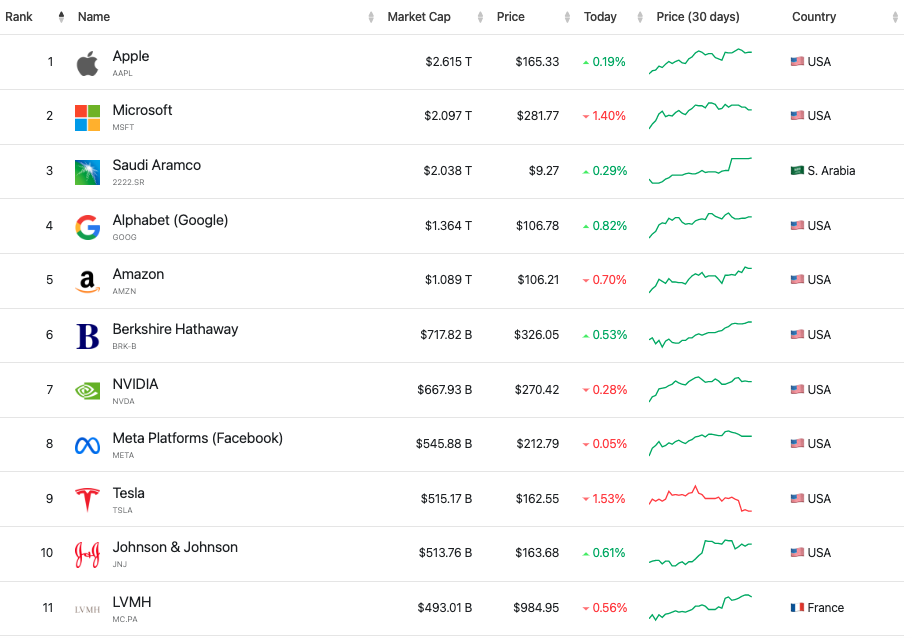The width and height of the screenshot is (912, 638).
Task: Click the red down arrow beside Microsoft's 1.40%
Action: (x=586, y=116)
